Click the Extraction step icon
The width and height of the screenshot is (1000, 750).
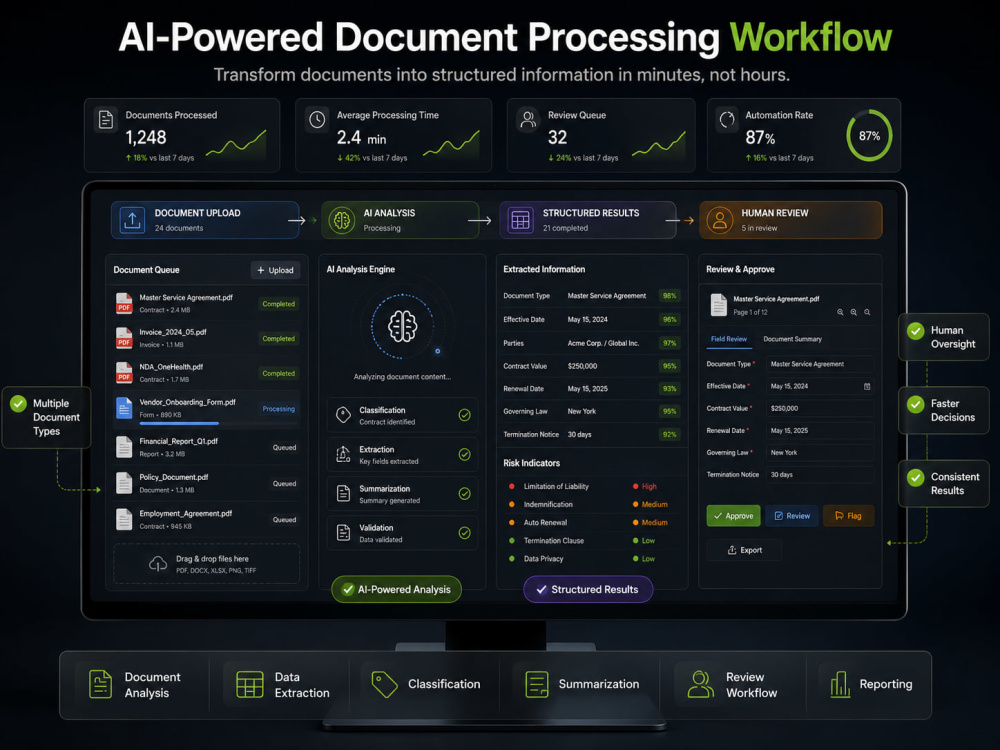(x=343, y=454)
